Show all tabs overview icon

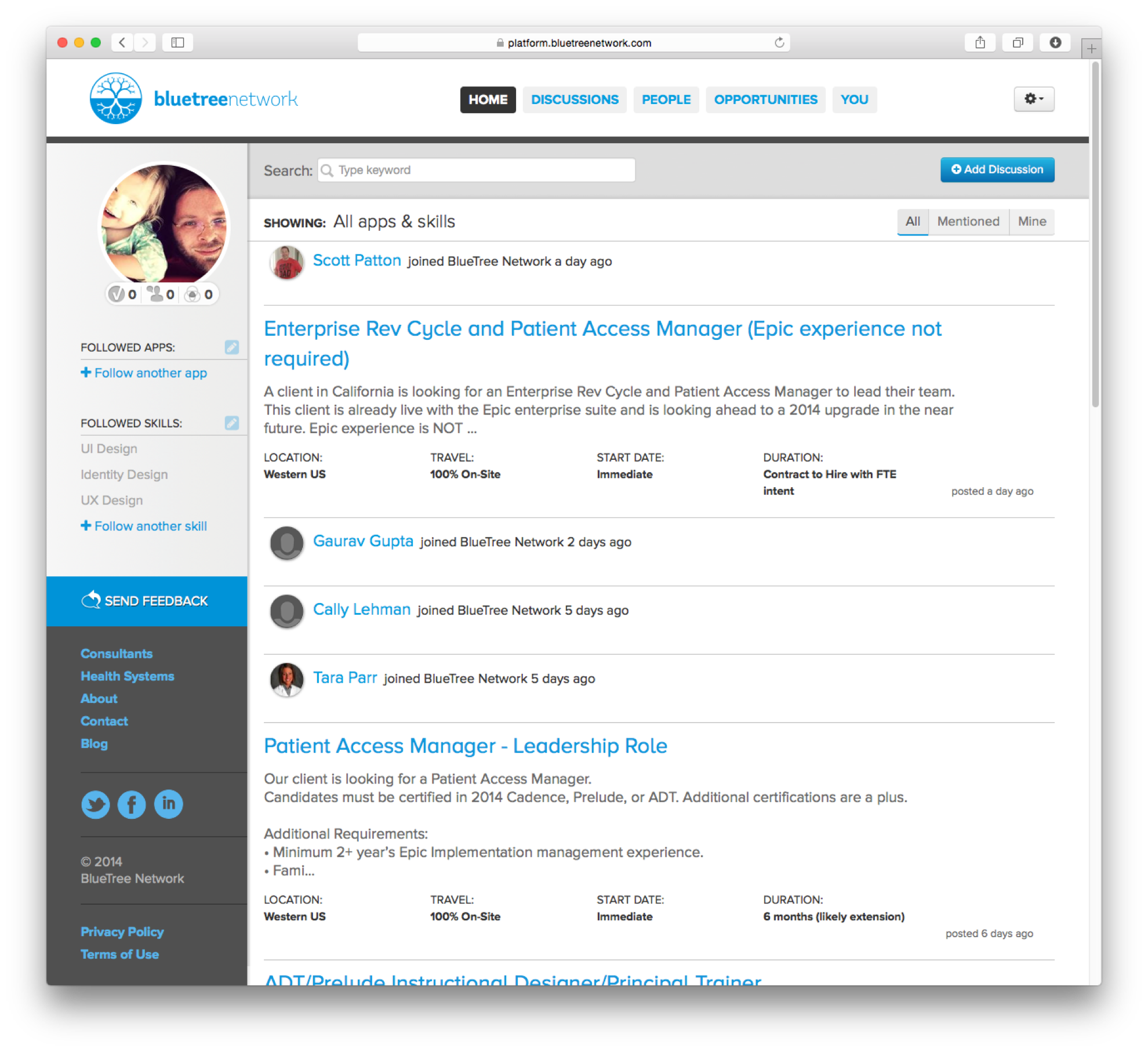coord(1018,42)
